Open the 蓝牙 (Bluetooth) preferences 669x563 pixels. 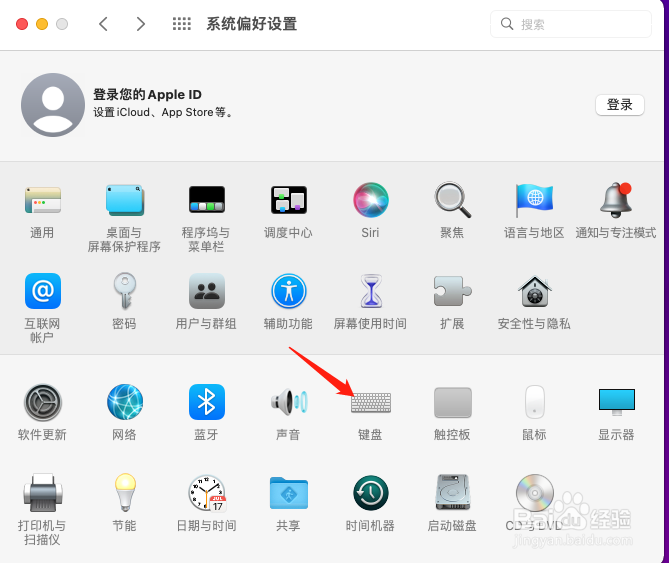207,402
